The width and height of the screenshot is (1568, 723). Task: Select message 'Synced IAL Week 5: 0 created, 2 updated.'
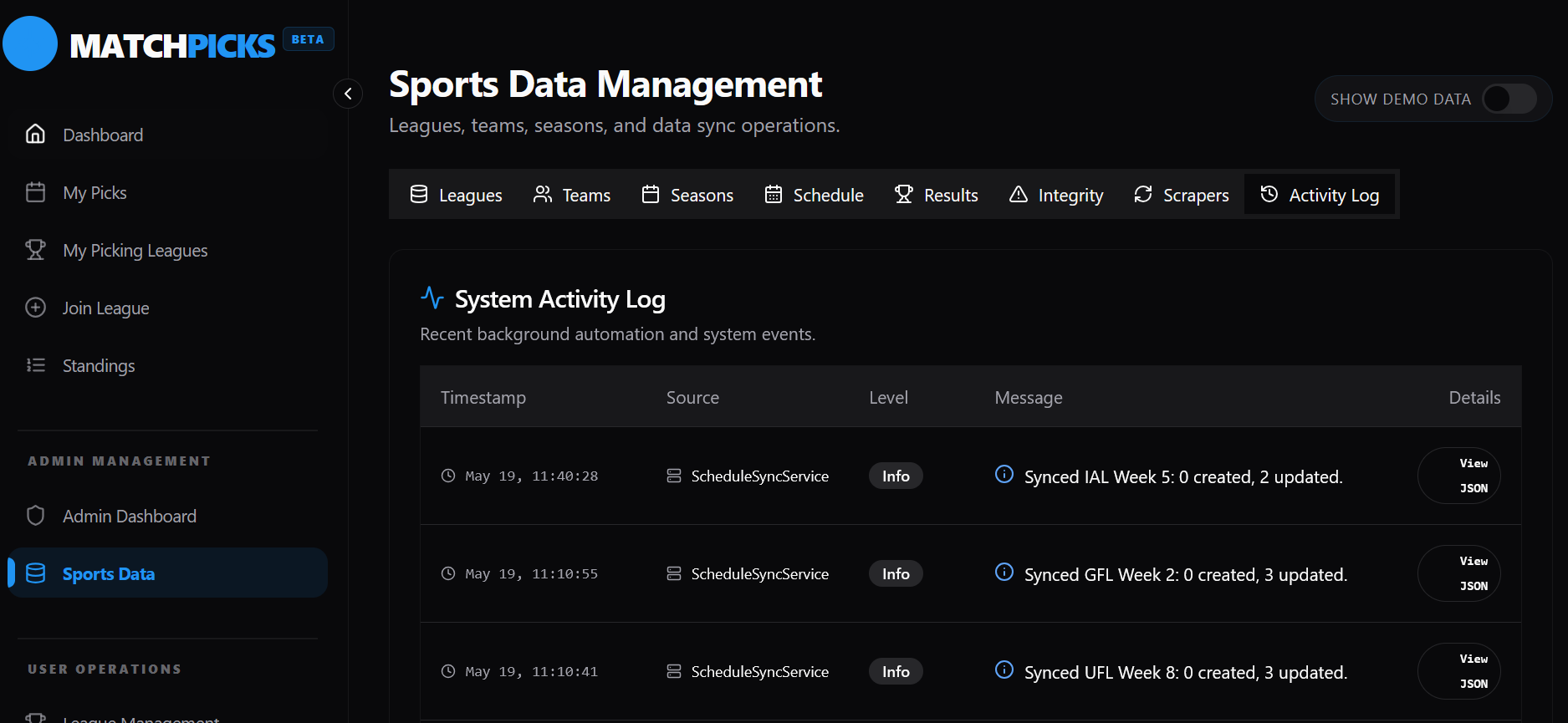tap(1183, 476)
